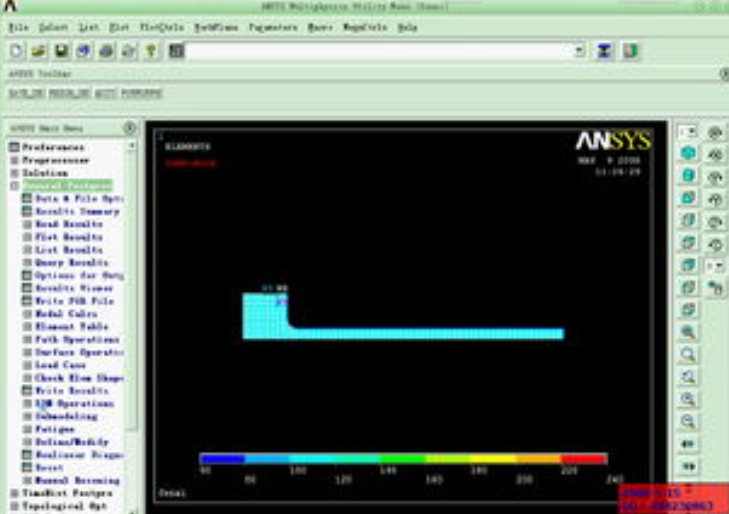The image size is (729, 514).
Task: Click the Save Analysis floppy disk icon
Action: pos(61,51)
